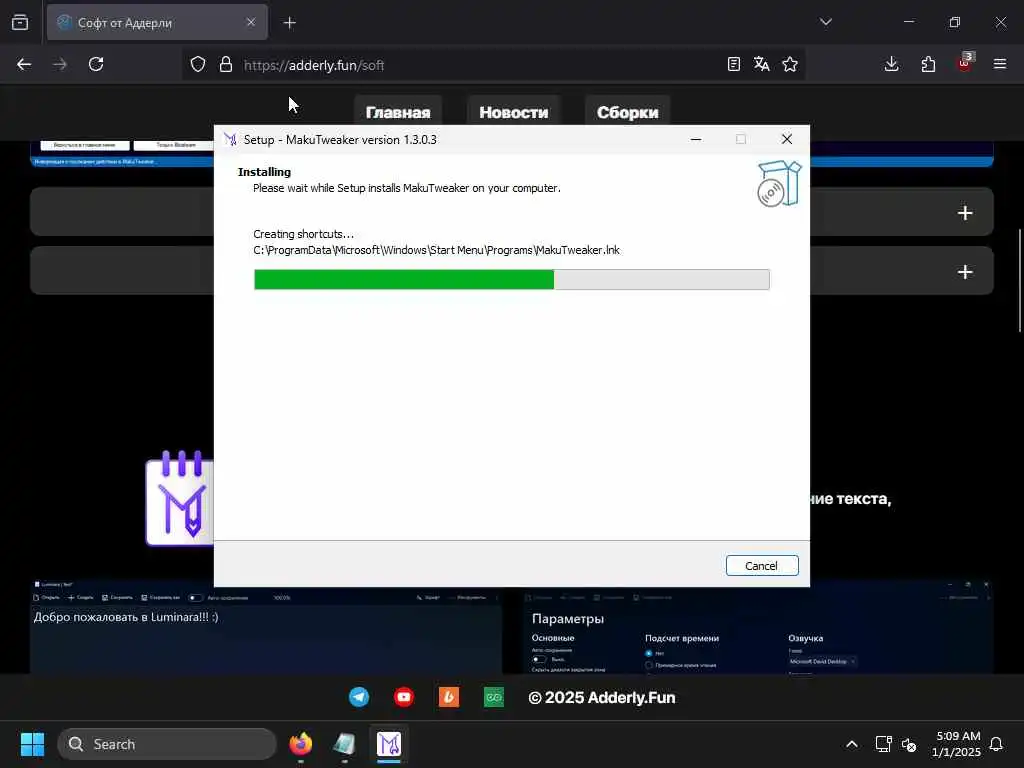This screenshot has height=768, width=1024.
Task: Open a new browser tab
Action: click(x=289, y=23)
